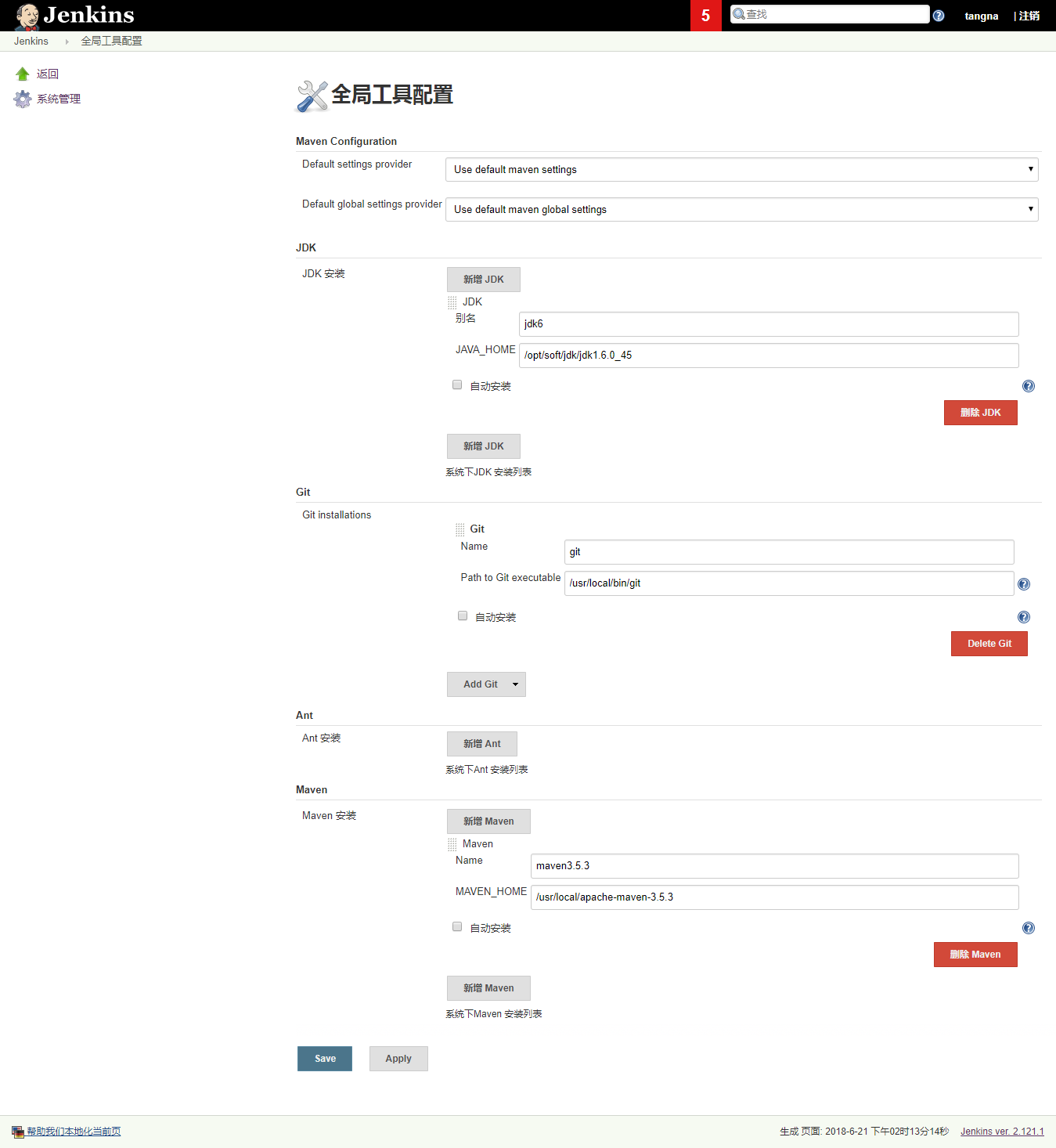Click the tangna user link
Image resolution: width=1056 pixels, height=1148 pixels.
coord(982,16)
